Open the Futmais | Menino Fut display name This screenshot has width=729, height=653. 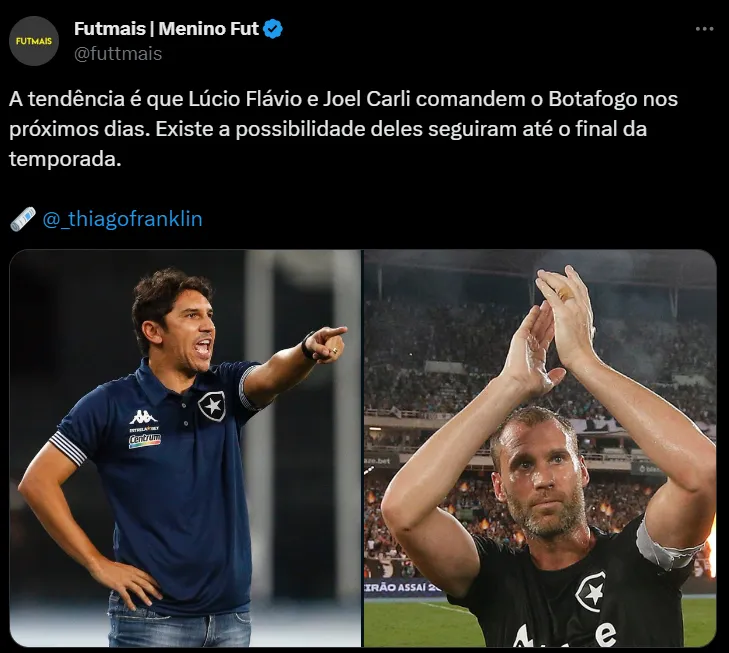coord(166,29)
